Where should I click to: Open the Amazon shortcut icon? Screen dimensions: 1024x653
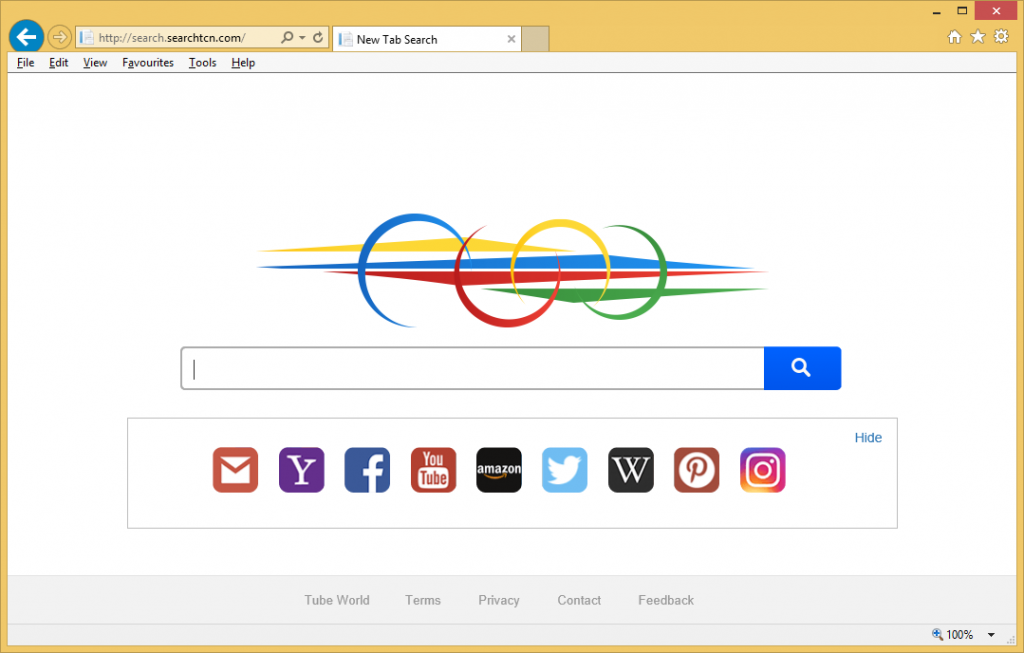coord(499,470)
